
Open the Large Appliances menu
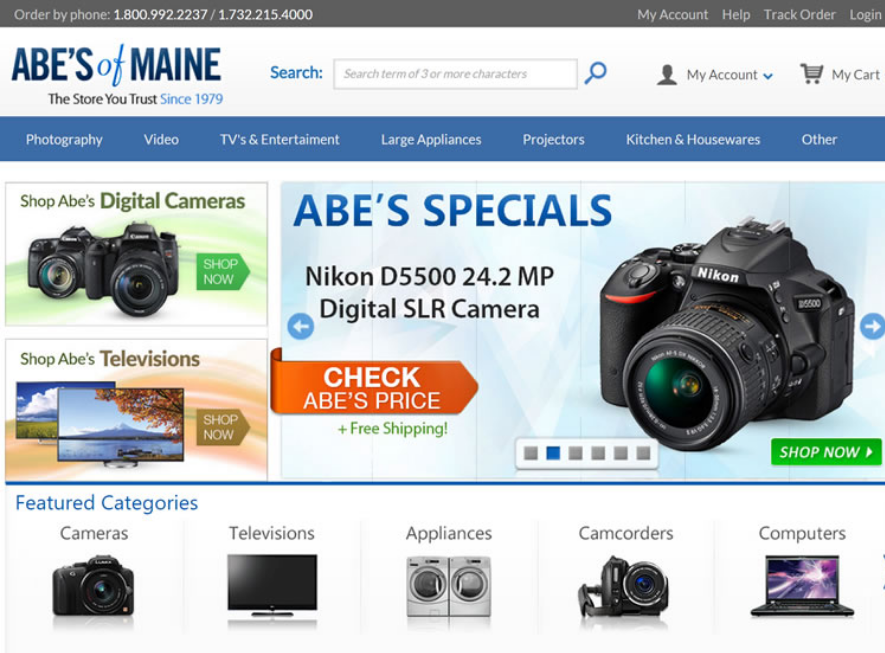click(x=431, y=139)
